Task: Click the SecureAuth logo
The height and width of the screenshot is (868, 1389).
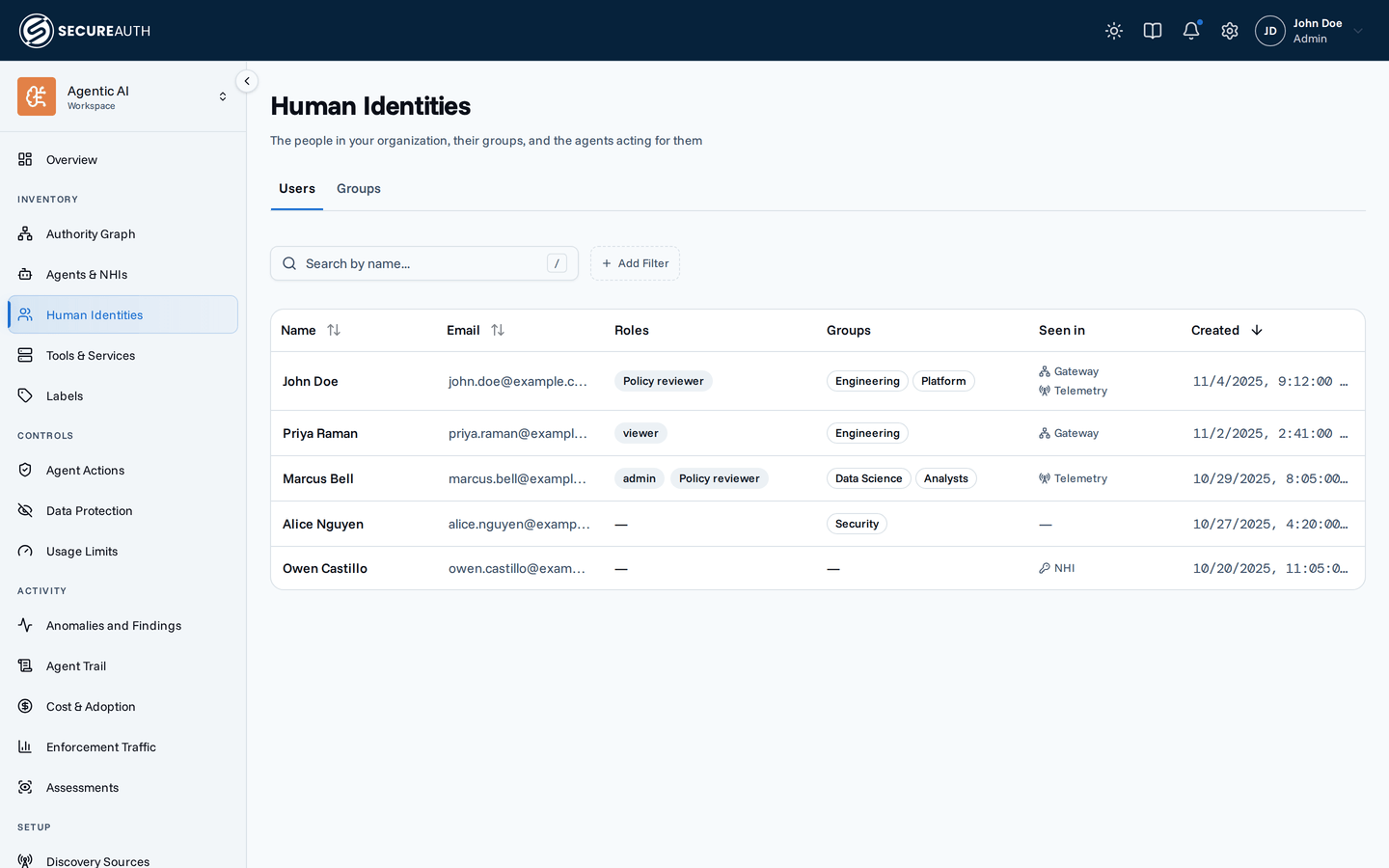Action: [x=85, y=31]
